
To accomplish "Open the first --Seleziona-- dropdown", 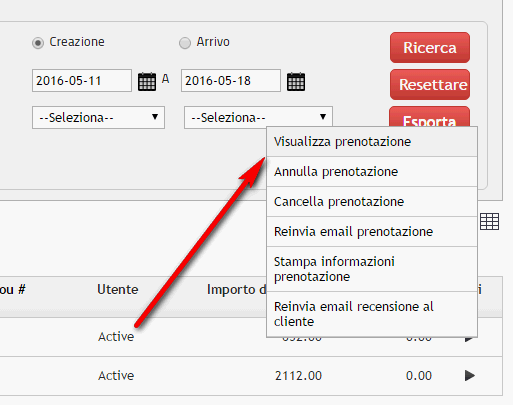I will (98, 118).
